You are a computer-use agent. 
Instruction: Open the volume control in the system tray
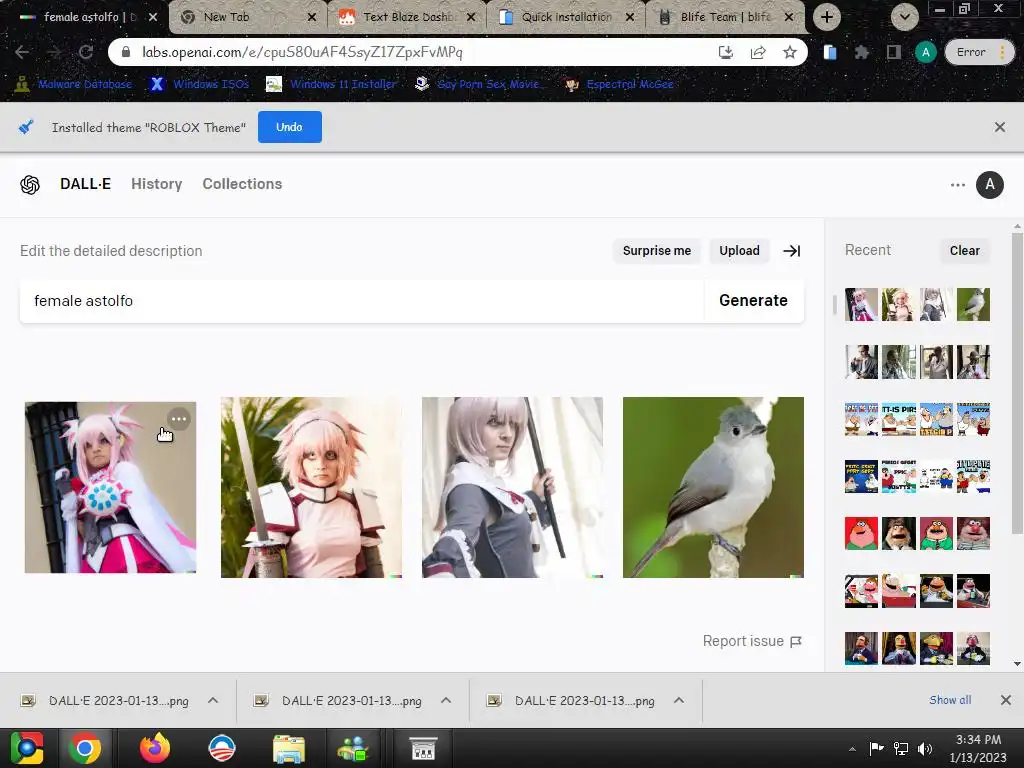[x=925, y=748]
